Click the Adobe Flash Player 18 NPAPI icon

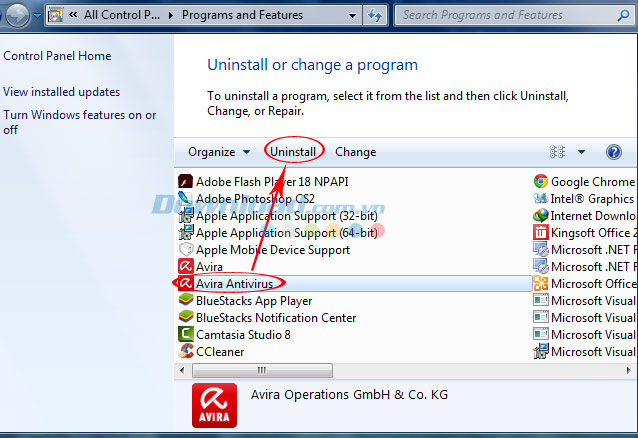186,182
